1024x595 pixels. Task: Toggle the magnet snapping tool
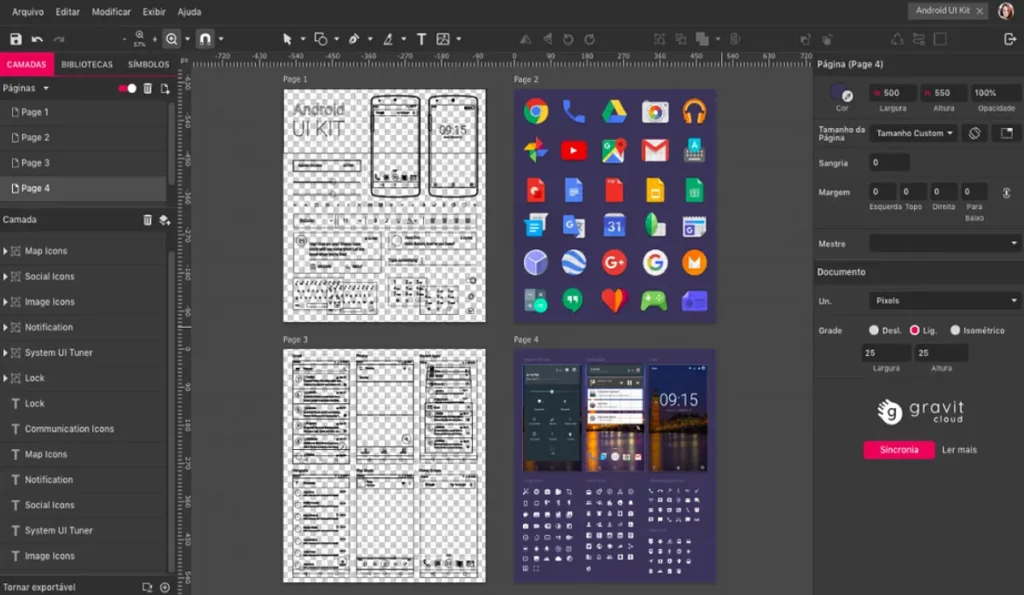205,39
